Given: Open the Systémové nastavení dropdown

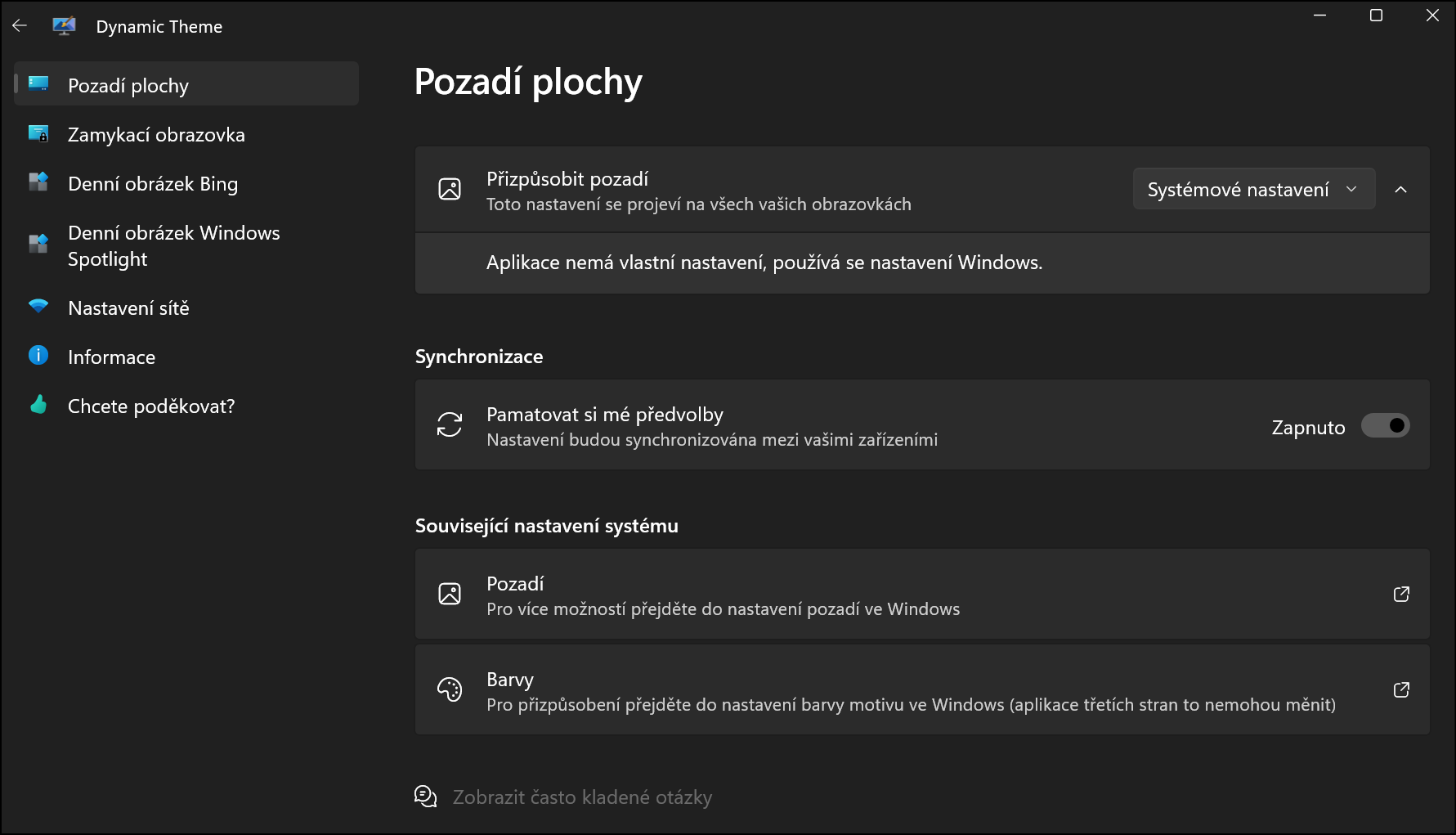Looking at the screenshot, I should point(1253,190).
